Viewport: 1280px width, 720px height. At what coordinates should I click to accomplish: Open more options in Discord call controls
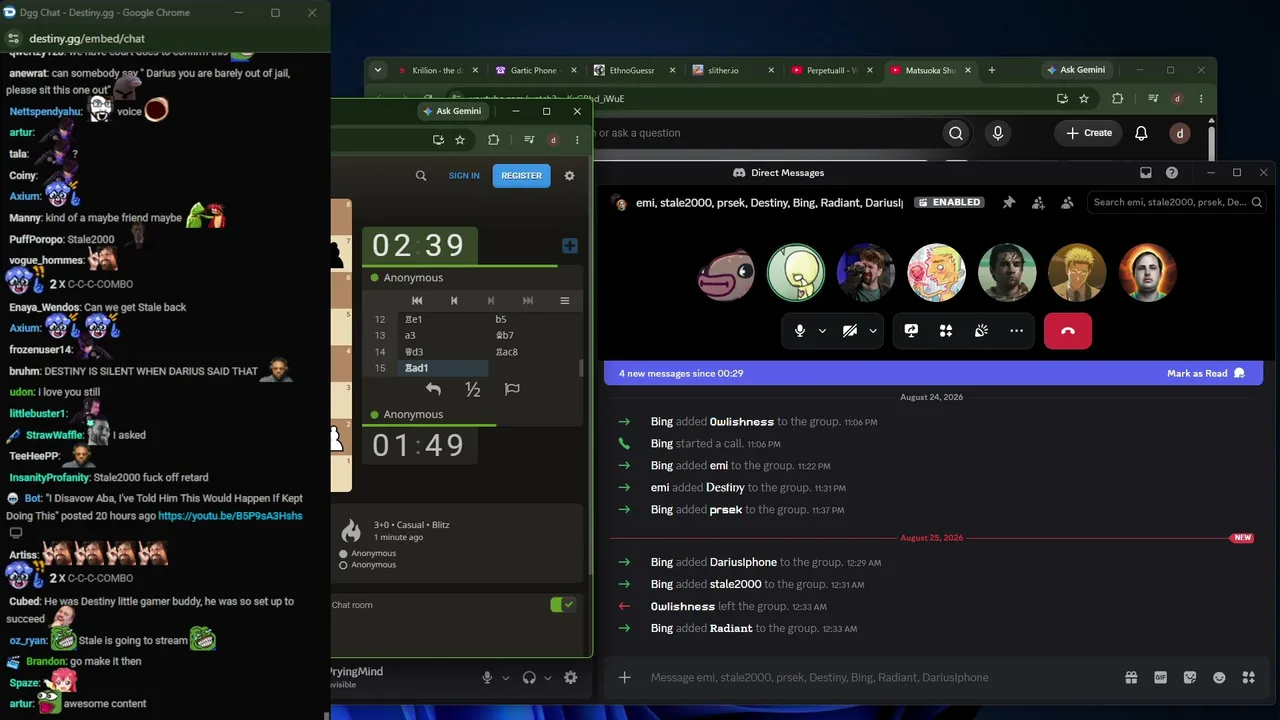pos(1016,331)
